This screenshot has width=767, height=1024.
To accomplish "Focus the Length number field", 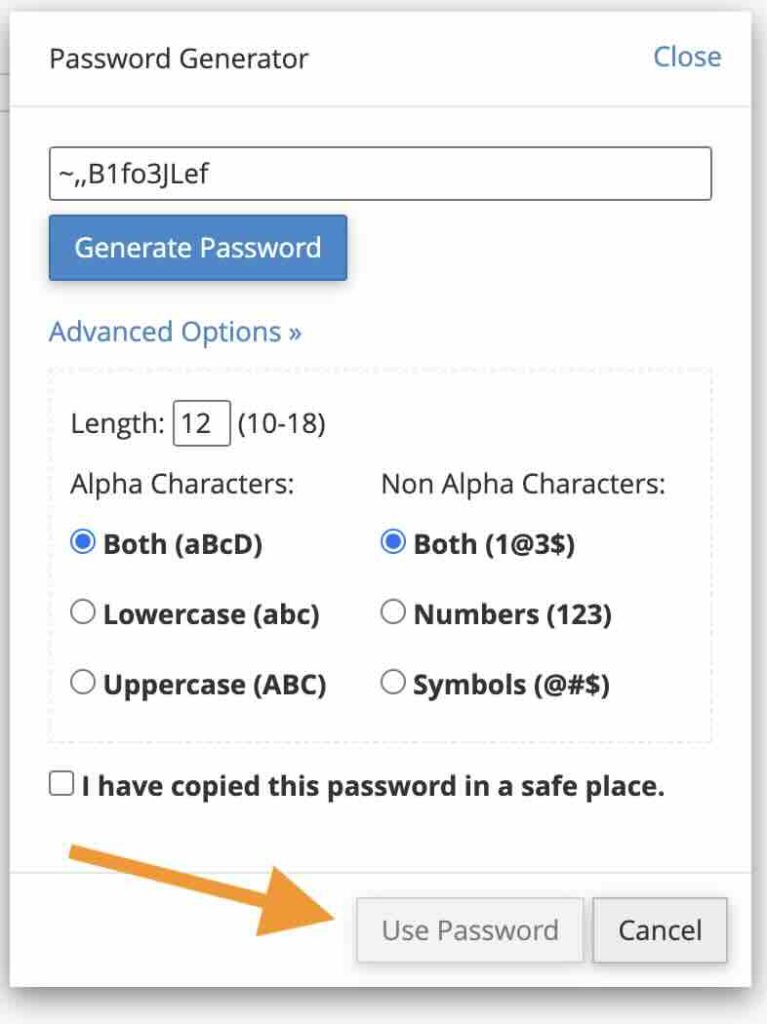I will (202, 424).
